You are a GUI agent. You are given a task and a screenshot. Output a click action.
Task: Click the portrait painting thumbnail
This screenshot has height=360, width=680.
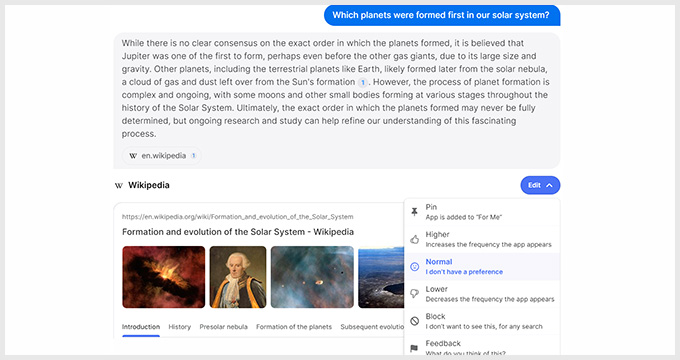pos(238,277)
